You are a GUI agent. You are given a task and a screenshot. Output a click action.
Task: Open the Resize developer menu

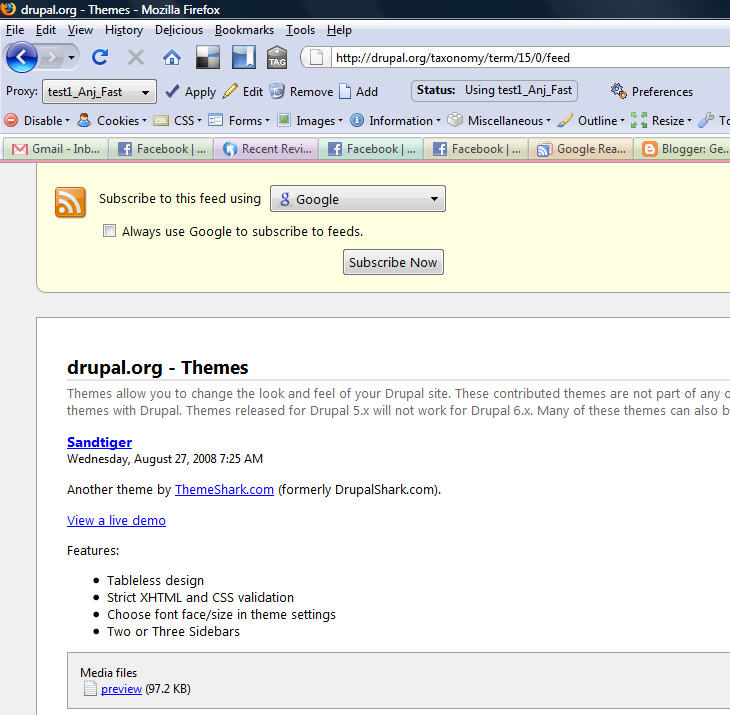point(661,121)
